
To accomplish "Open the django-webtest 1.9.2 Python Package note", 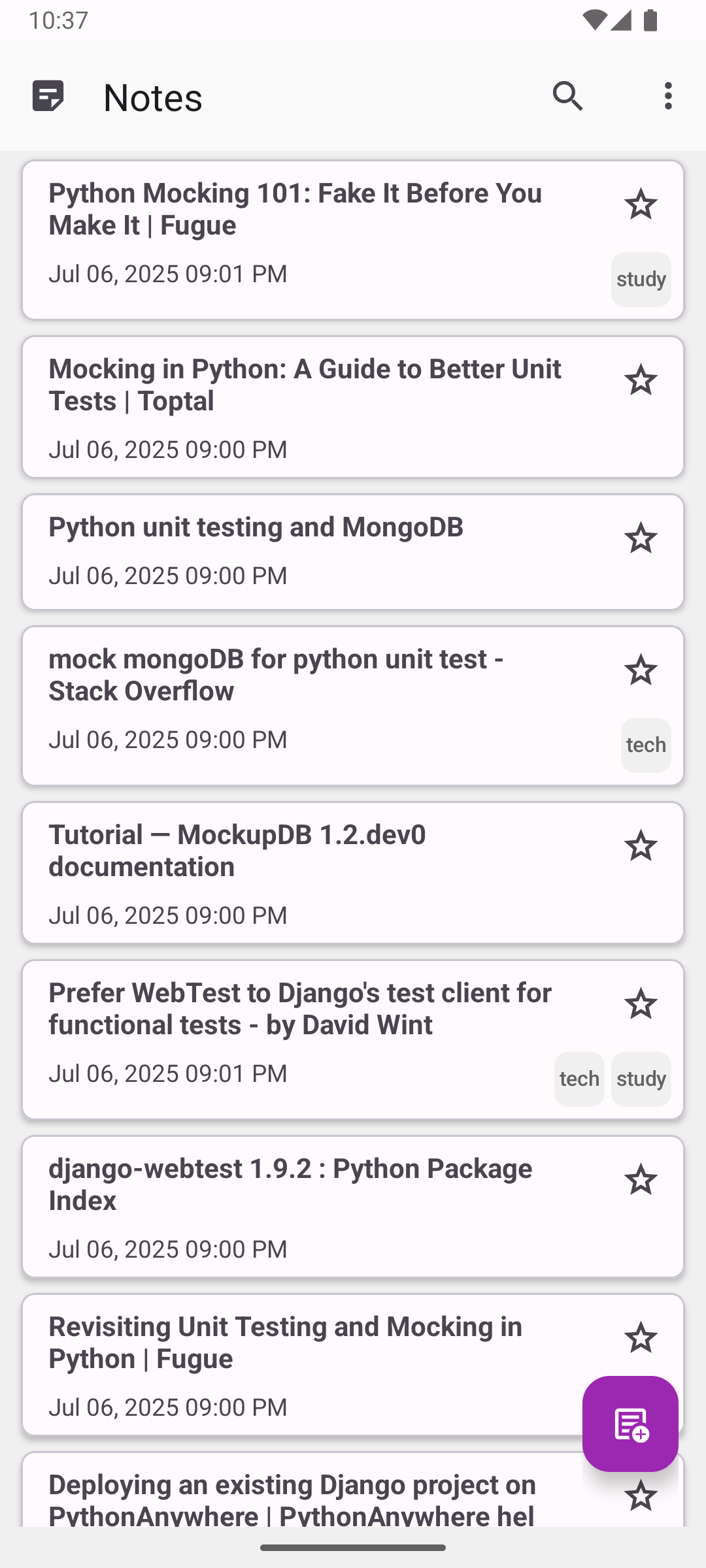I will [x=353, y=1207].
